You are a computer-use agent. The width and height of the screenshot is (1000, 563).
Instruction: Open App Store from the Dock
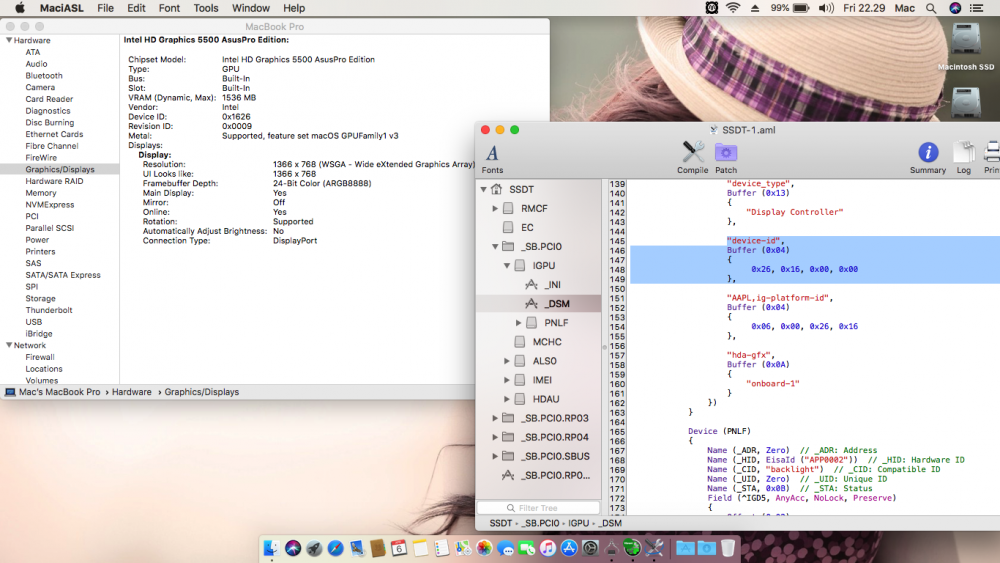tap(569, 548)
